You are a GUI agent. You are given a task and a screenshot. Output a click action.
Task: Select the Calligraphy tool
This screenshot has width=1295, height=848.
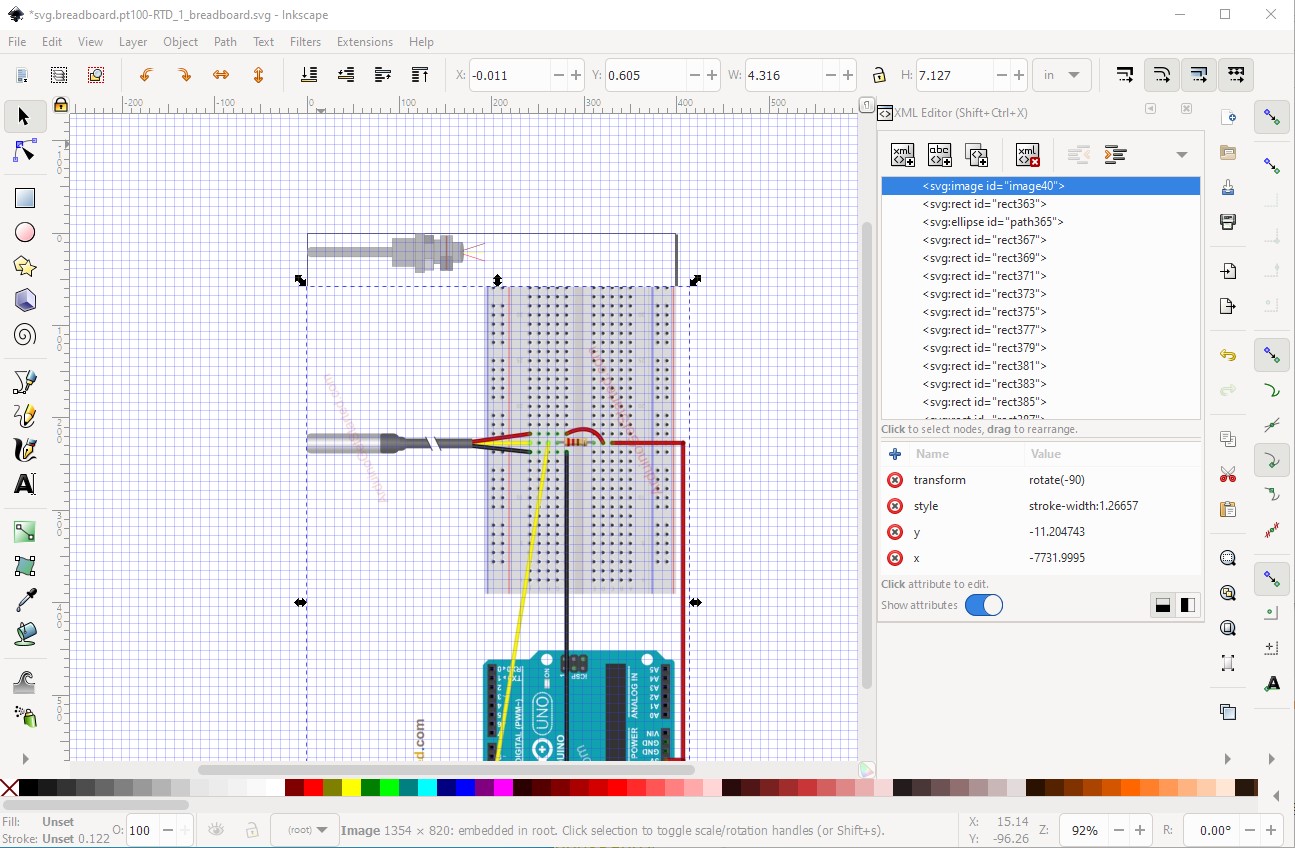tap(25, 449)
